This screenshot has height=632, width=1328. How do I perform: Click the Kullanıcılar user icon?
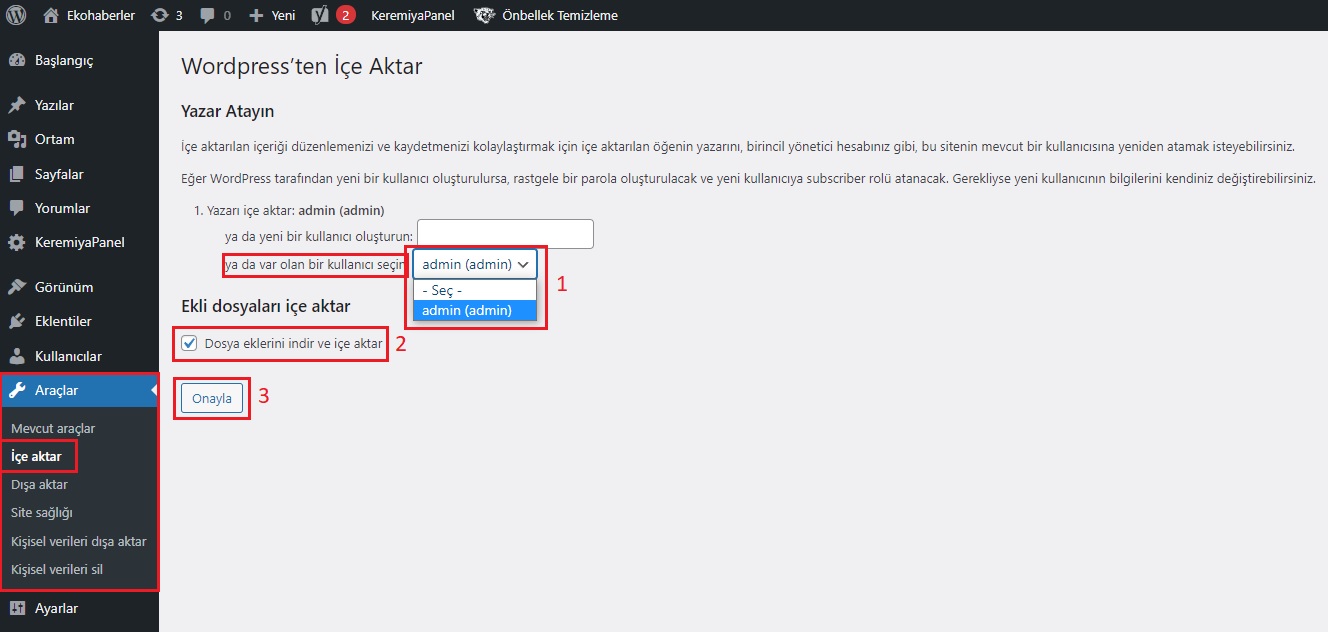(16, 356)
